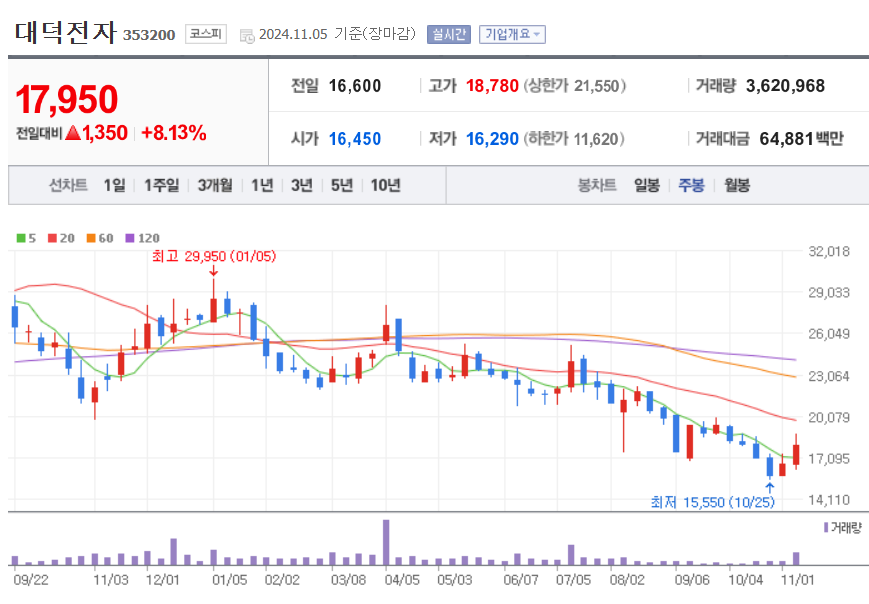Click the stock code 353200
The image size is (869, 604).
[149, 35]
